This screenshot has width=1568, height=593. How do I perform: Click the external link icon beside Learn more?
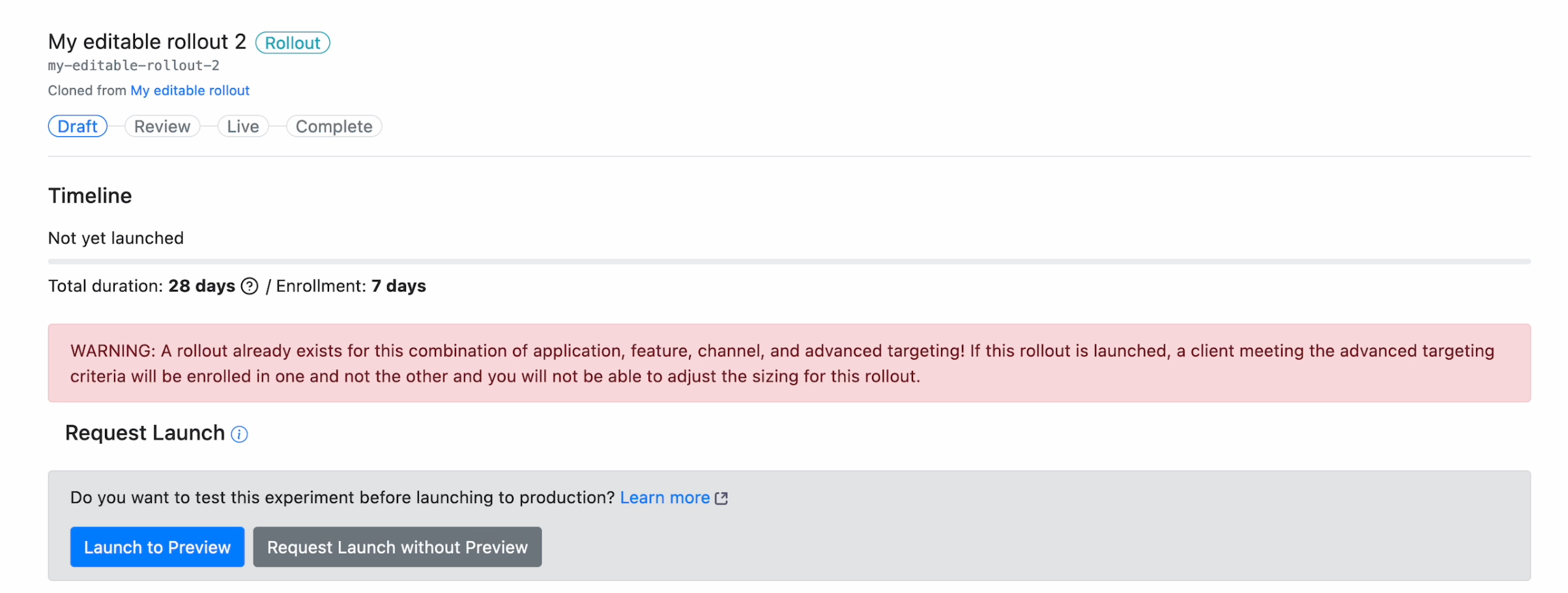pos(721,499)
